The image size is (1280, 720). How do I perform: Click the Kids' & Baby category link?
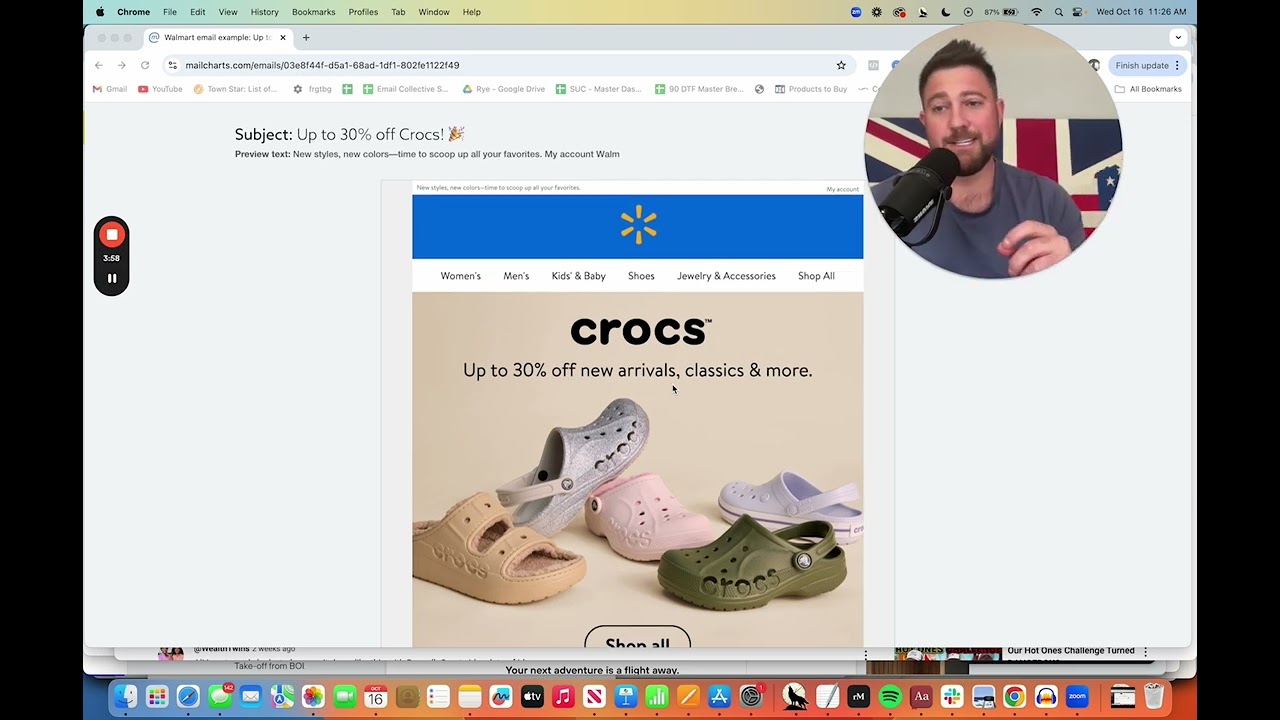579,276
